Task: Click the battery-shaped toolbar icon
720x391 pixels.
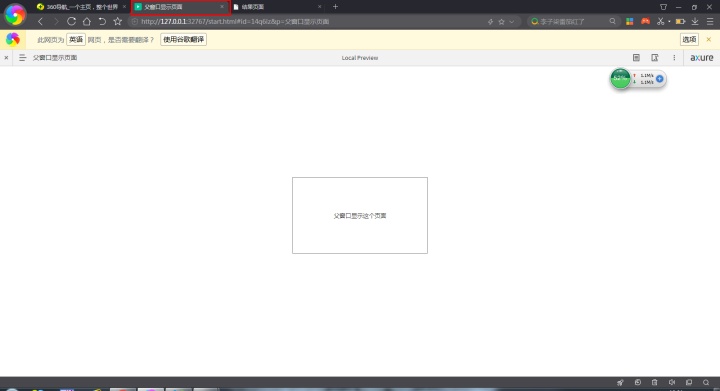Action: (680, 21)
